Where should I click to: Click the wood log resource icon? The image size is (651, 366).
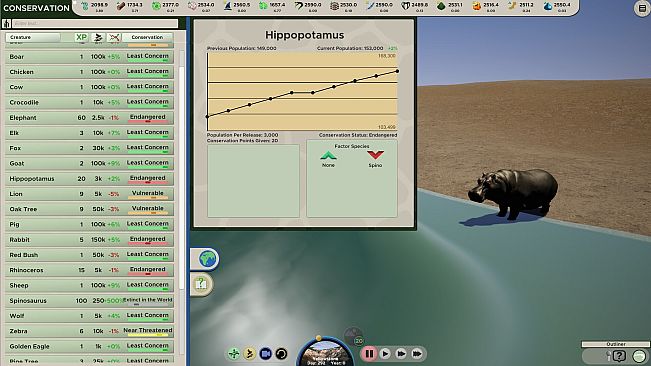tap(120, 6)
